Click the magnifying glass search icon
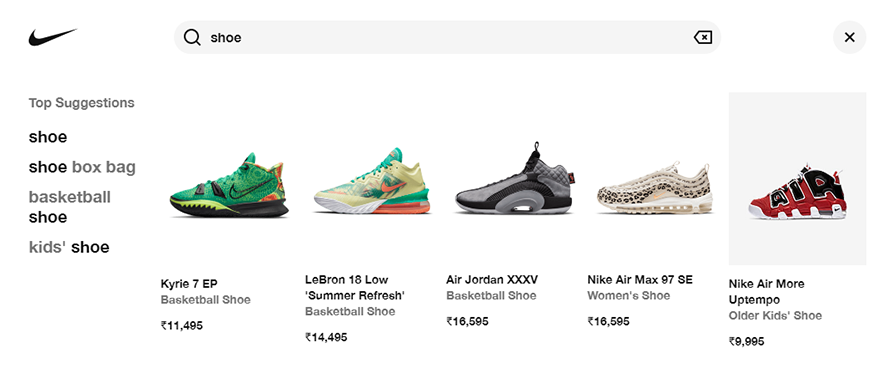Viewport: 894px width, 371px height. click(x=192, y=38)
